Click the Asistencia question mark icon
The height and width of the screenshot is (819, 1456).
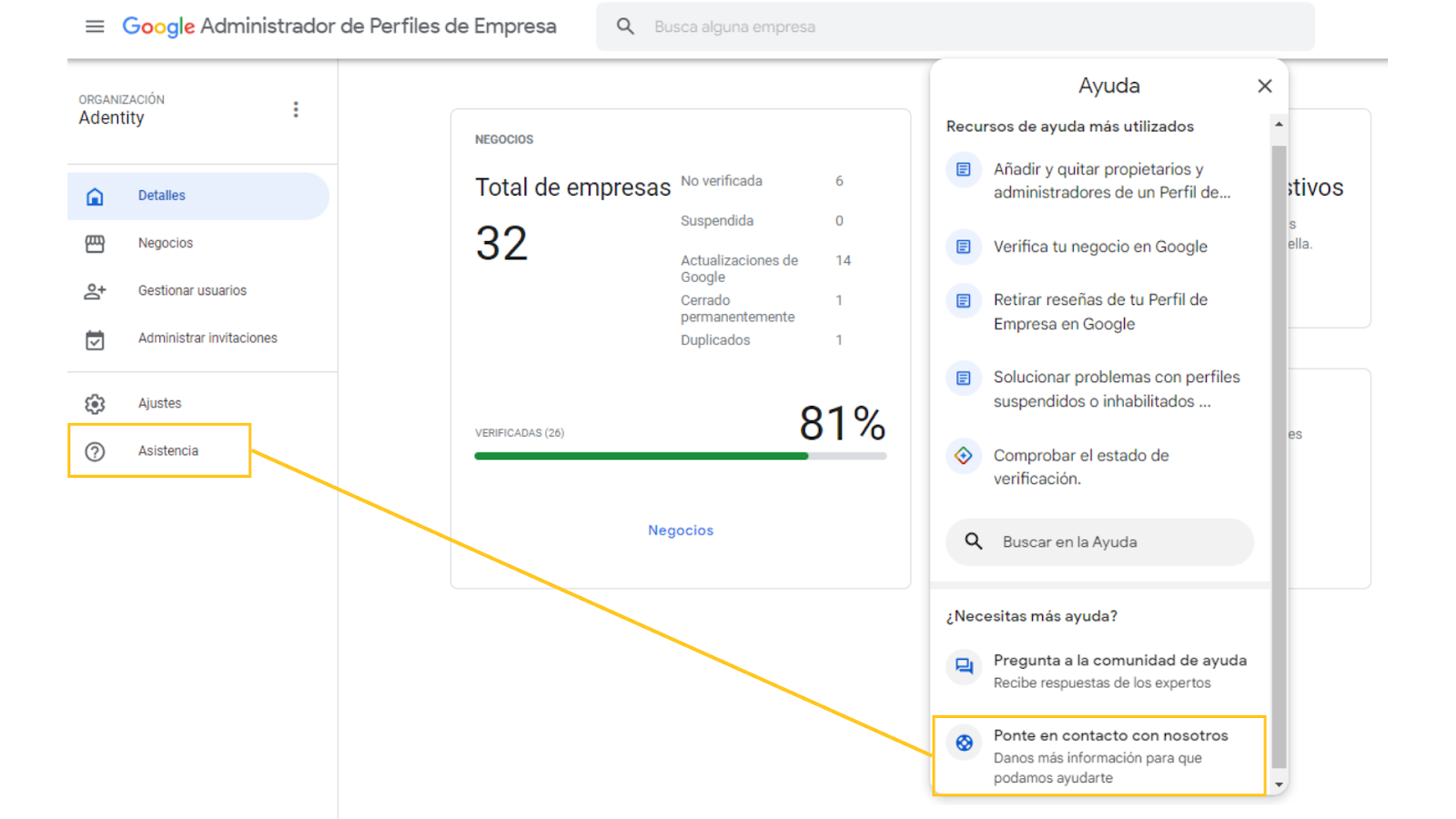coord(95,451)
